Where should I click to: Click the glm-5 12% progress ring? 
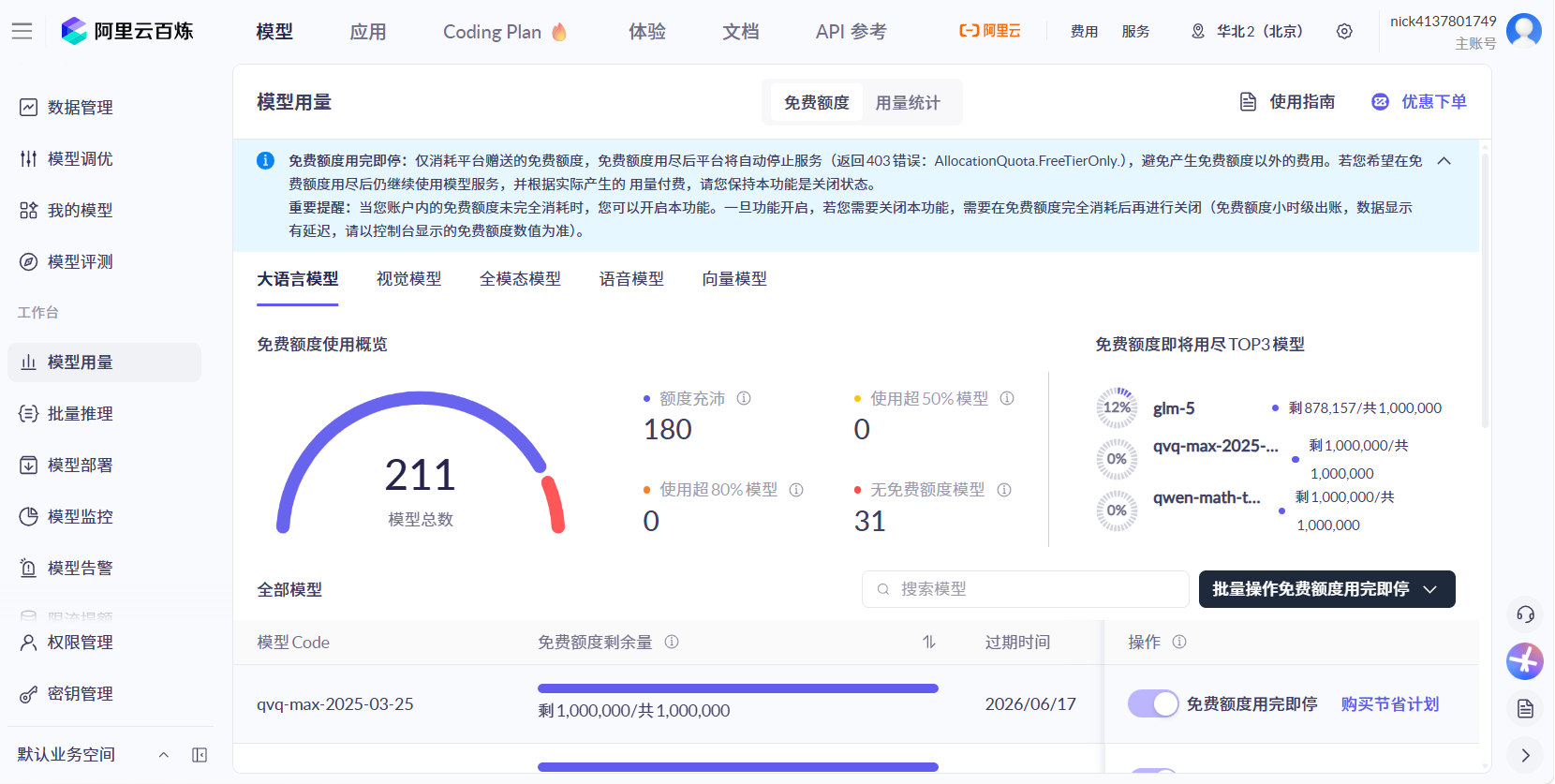point(1117,407)
